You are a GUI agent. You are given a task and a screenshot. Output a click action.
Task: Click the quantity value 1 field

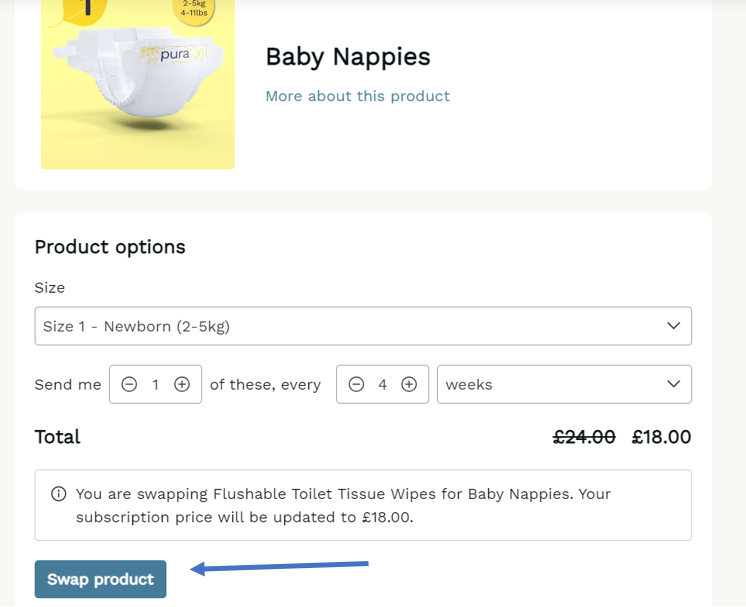pos(155,384)
